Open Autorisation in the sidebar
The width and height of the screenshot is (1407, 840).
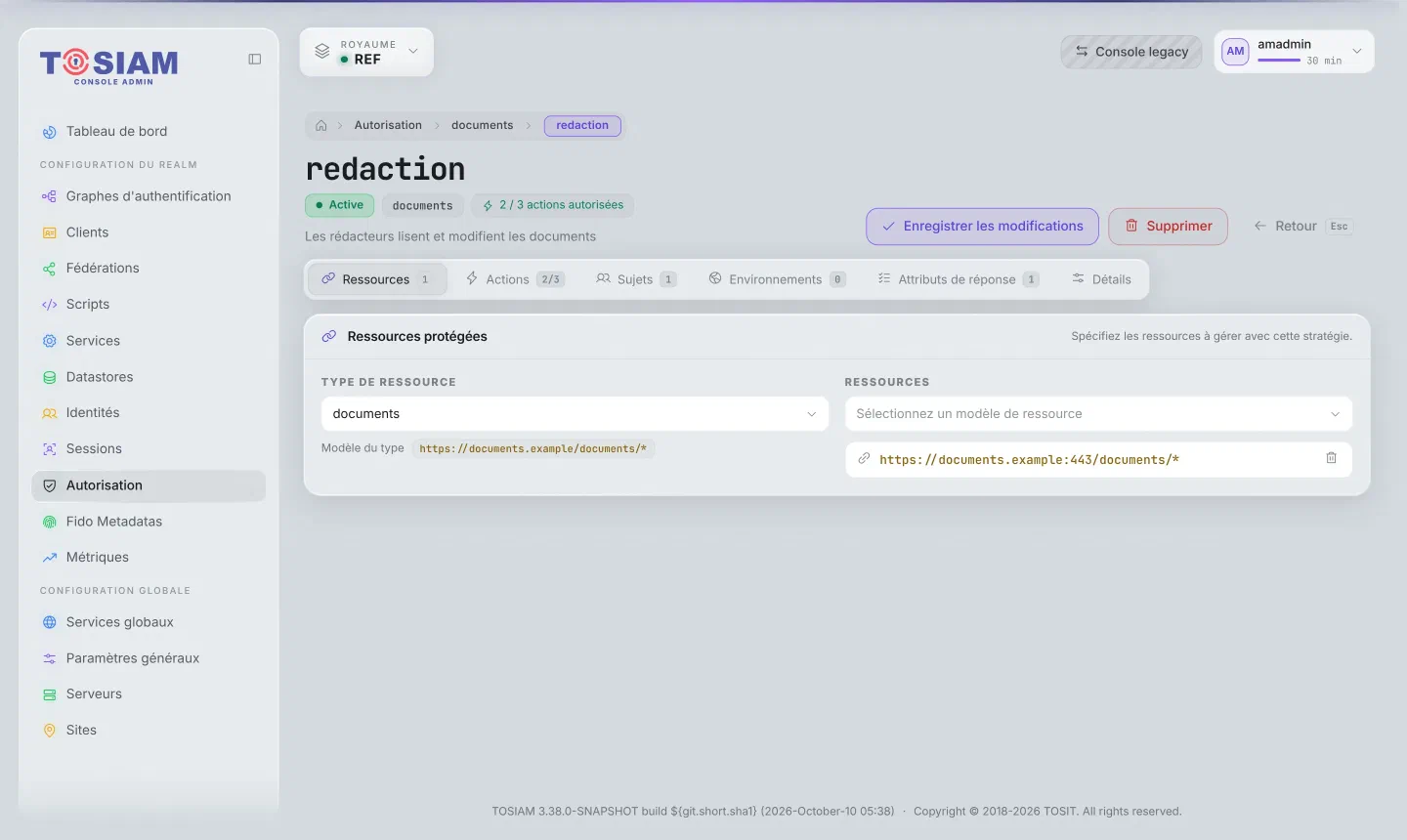[x=149, y=485]
